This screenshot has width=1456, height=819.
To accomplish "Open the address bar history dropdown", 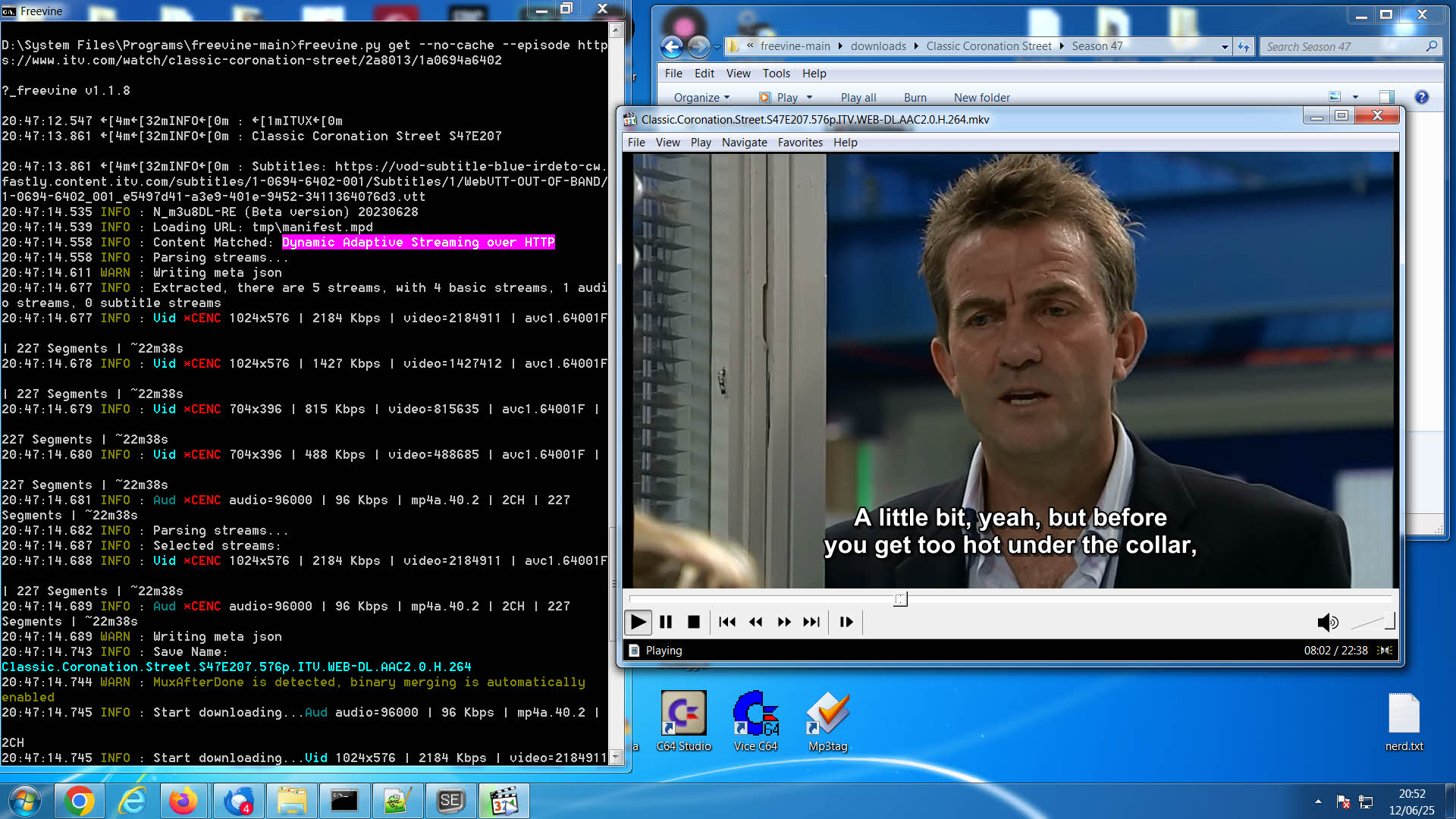I will (x=1225, y=46).
